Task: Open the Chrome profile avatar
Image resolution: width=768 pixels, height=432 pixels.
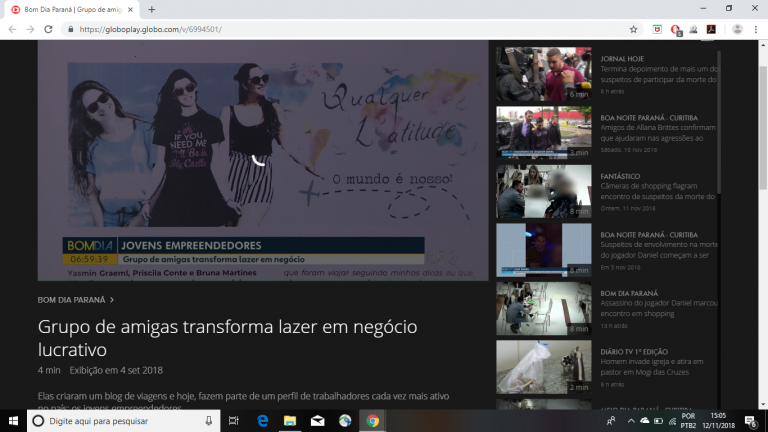Action: [737, 29]
